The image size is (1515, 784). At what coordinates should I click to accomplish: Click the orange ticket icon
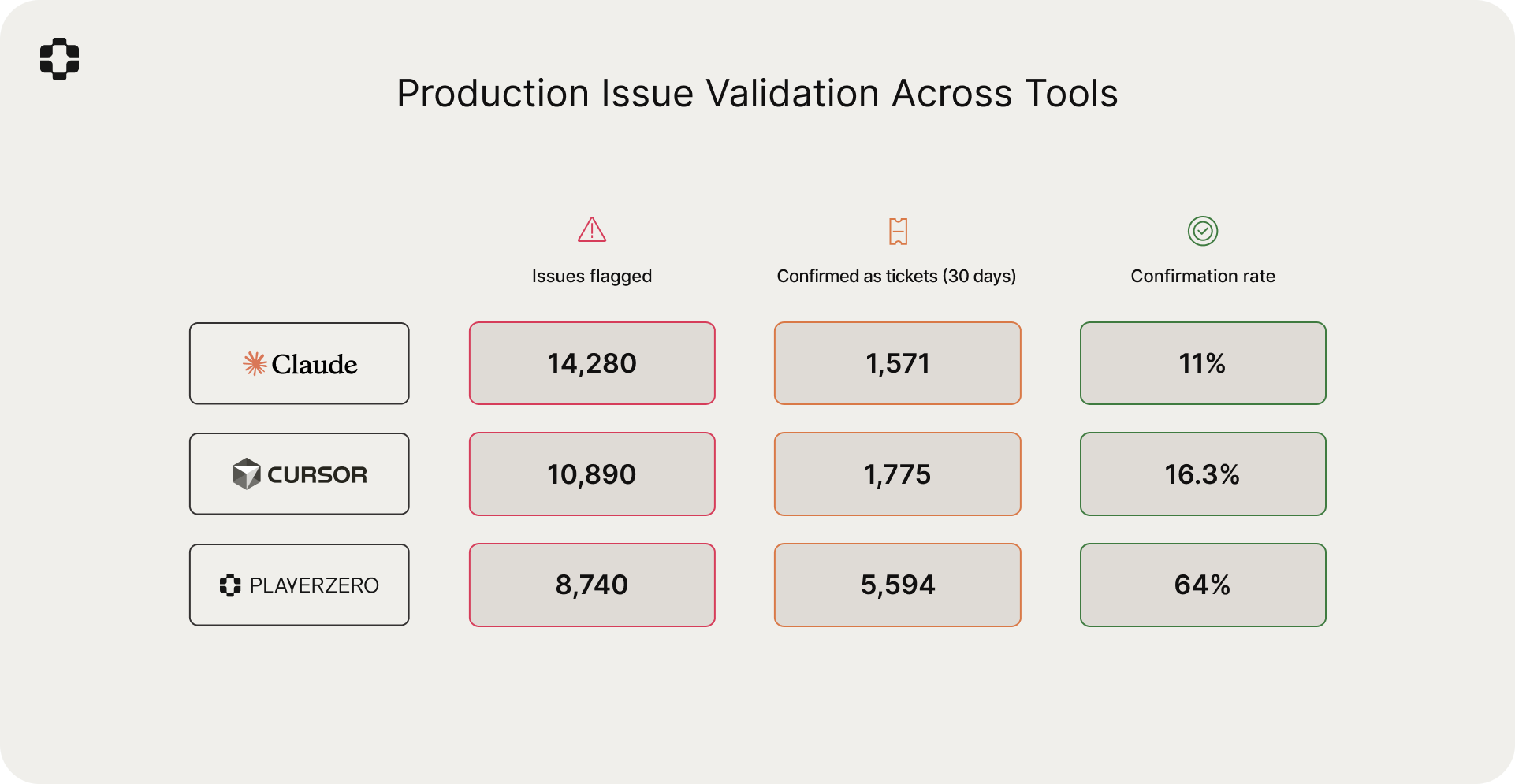[x=898, y=232]
